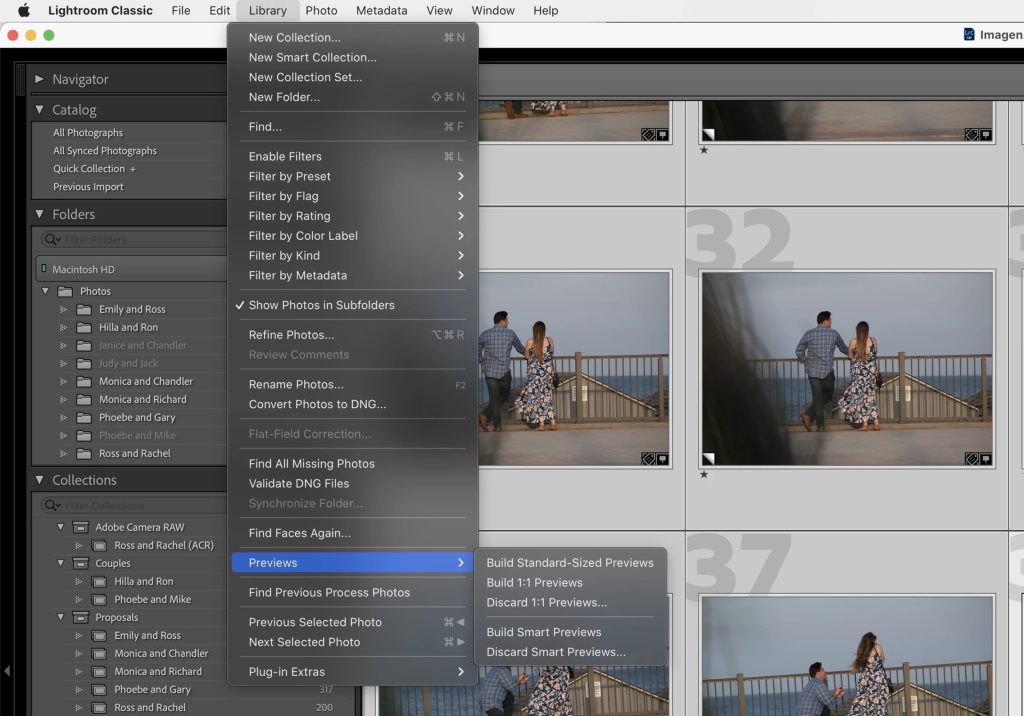Toggle Show Photos in Subfolders
Viewport: 1024px width, 716px height.
[321, 305]
